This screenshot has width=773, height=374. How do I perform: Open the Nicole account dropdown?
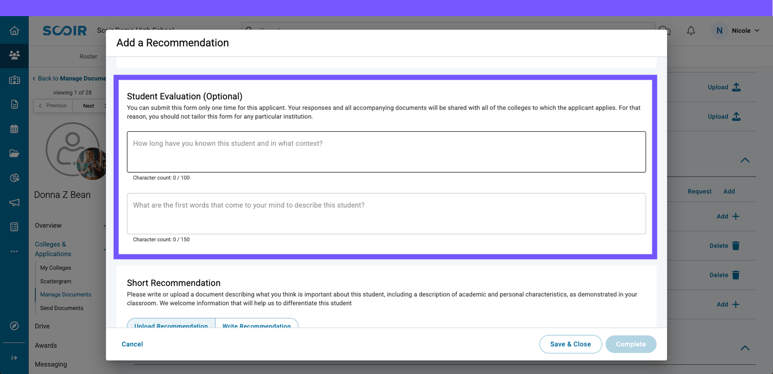[x=745, y=31]
